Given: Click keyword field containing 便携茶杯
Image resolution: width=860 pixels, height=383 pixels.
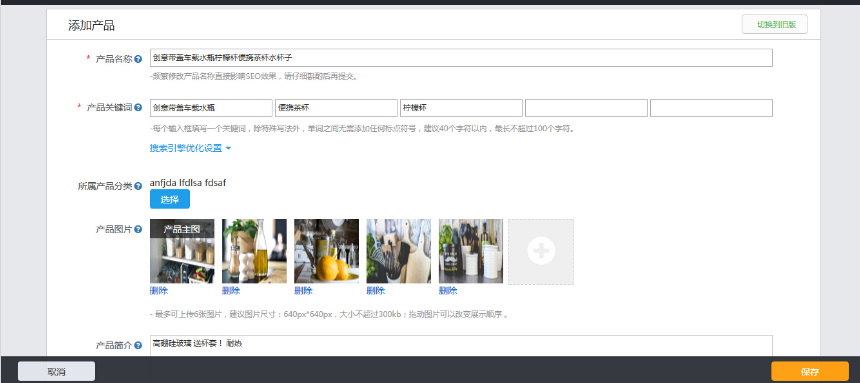Looking at the screenshot, I should coord(336,108).
